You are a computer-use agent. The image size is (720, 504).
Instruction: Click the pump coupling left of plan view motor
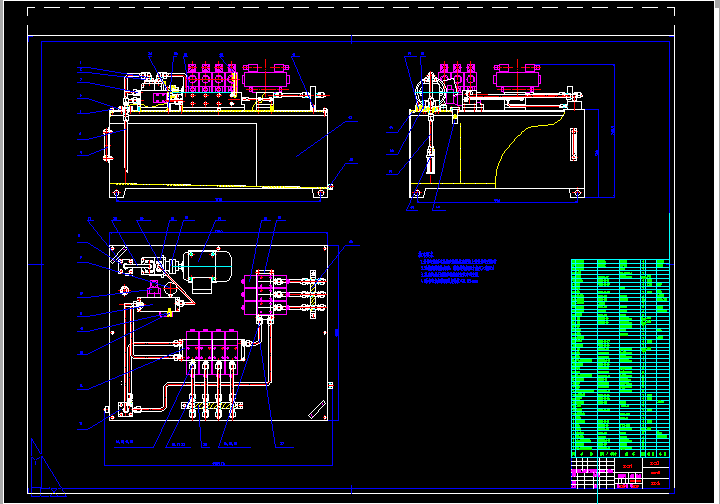(x=158, y=267)
